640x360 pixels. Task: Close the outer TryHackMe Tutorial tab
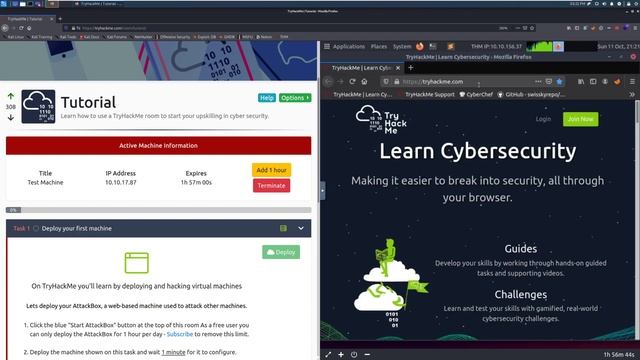52,19
